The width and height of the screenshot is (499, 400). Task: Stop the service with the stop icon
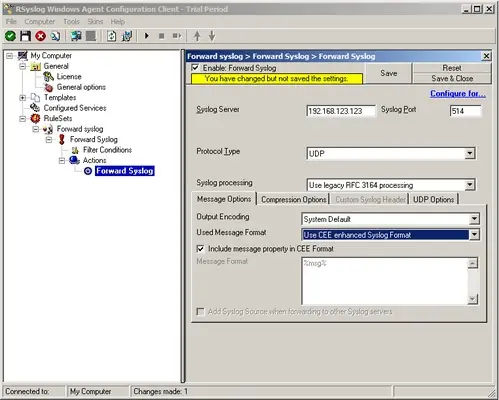coord(162,36)
